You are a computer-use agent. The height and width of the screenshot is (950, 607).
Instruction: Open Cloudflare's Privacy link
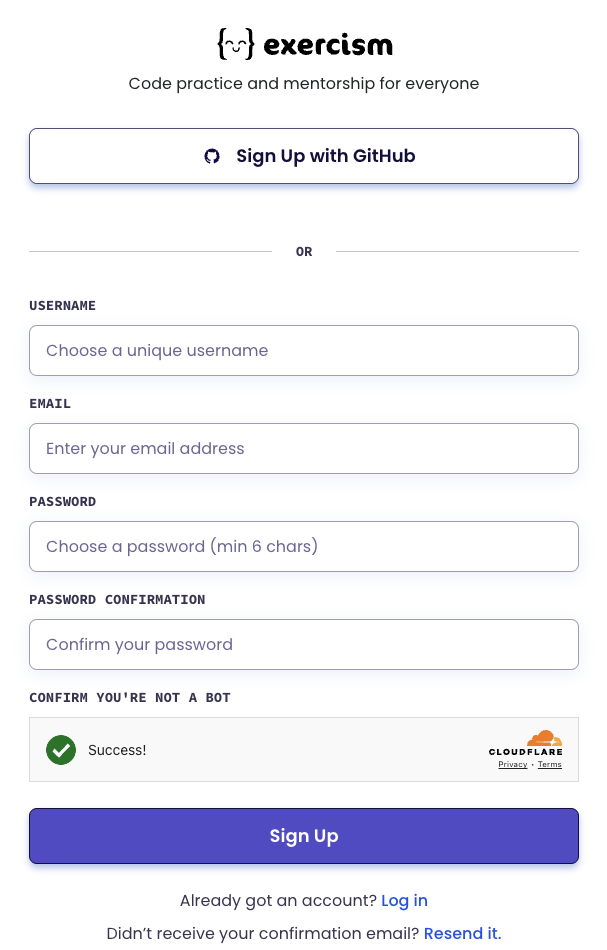[x=512, y=764]
